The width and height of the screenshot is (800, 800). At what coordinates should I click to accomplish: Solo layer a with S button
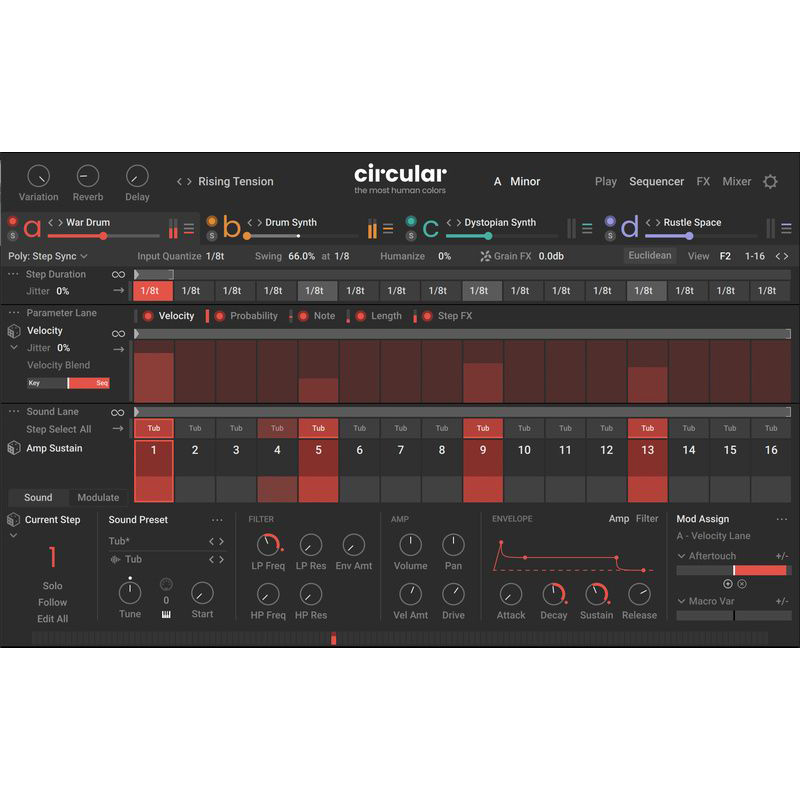tap(13, 235)
